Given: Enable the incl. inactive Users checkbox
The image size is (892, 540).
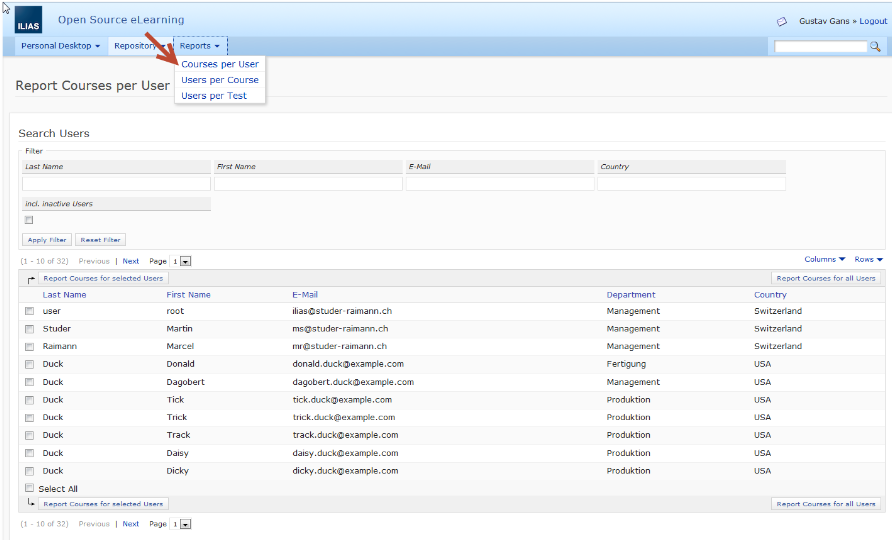Looking at the screenshot, I should [x=29, y=220].
